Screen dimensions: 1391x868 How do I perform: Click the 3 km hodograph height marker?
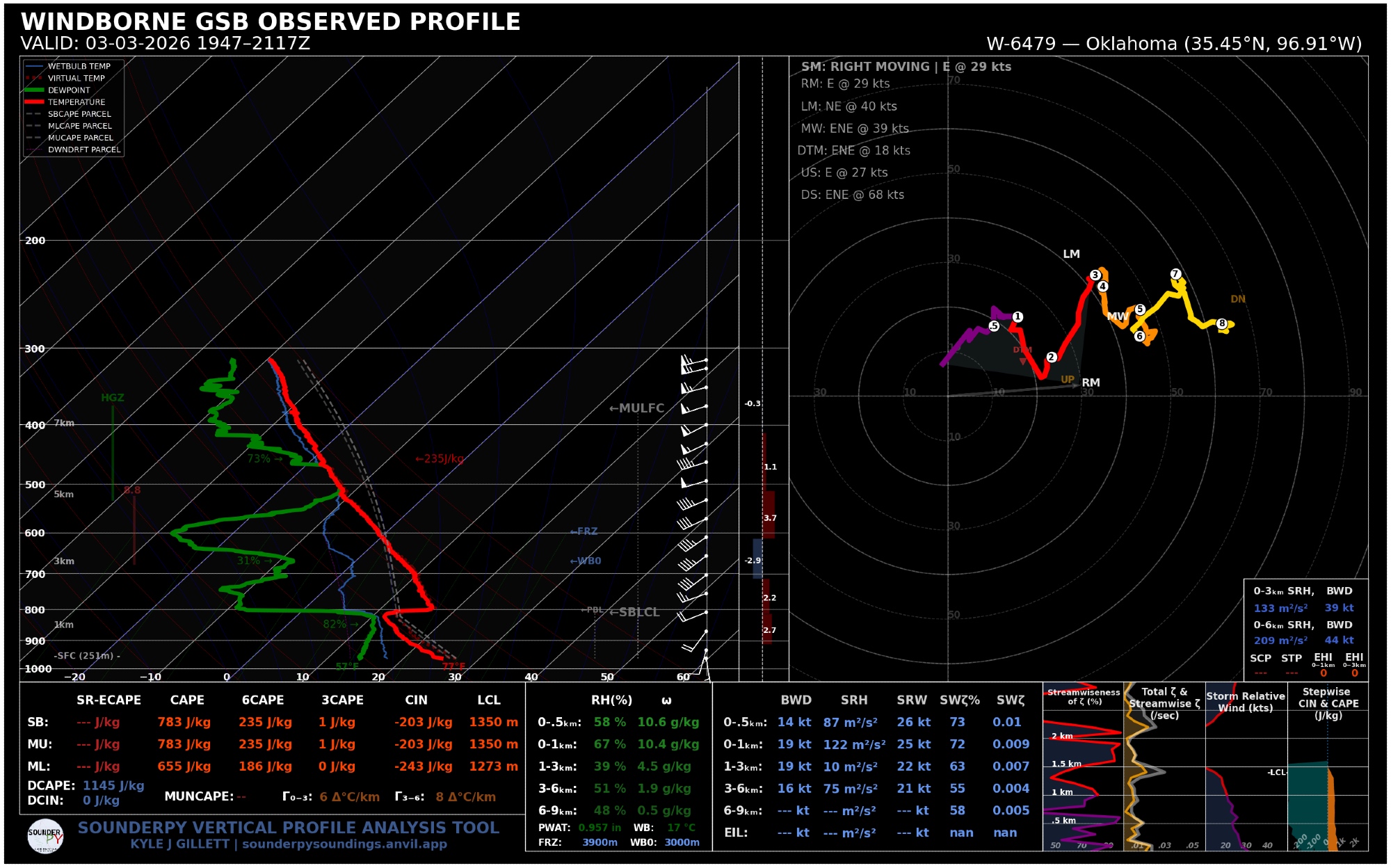pyautogui.click(x=1095, y=275)
